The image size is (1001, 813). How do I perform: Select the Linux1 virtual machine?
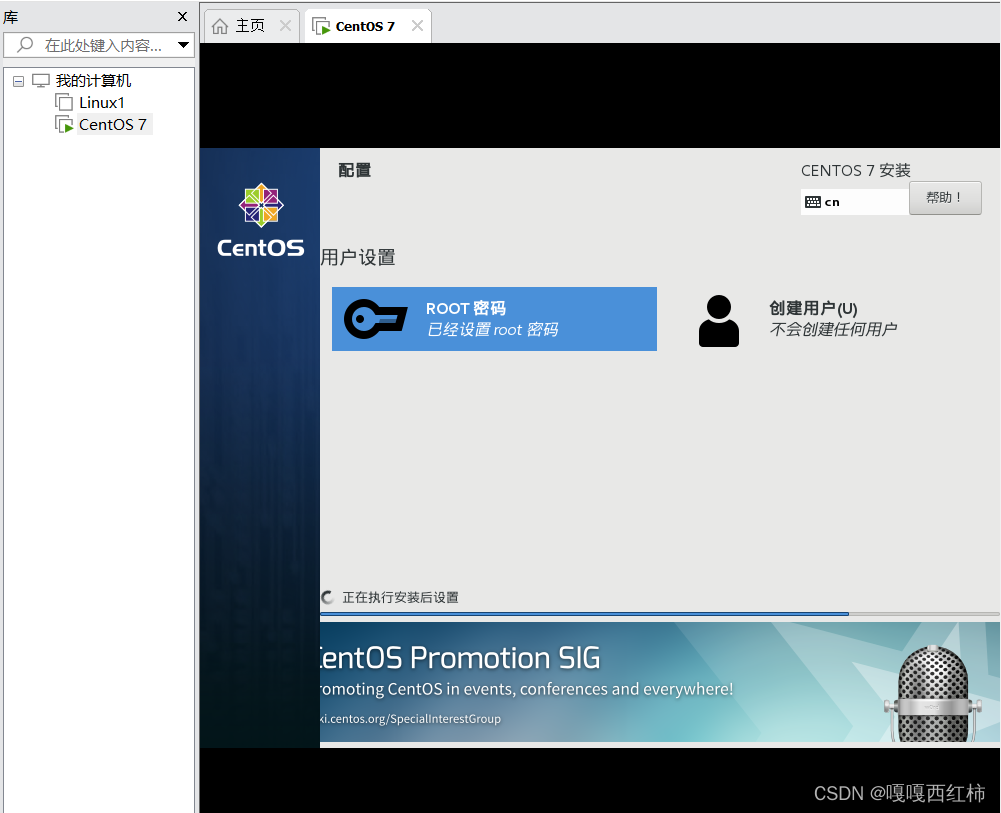102,103
